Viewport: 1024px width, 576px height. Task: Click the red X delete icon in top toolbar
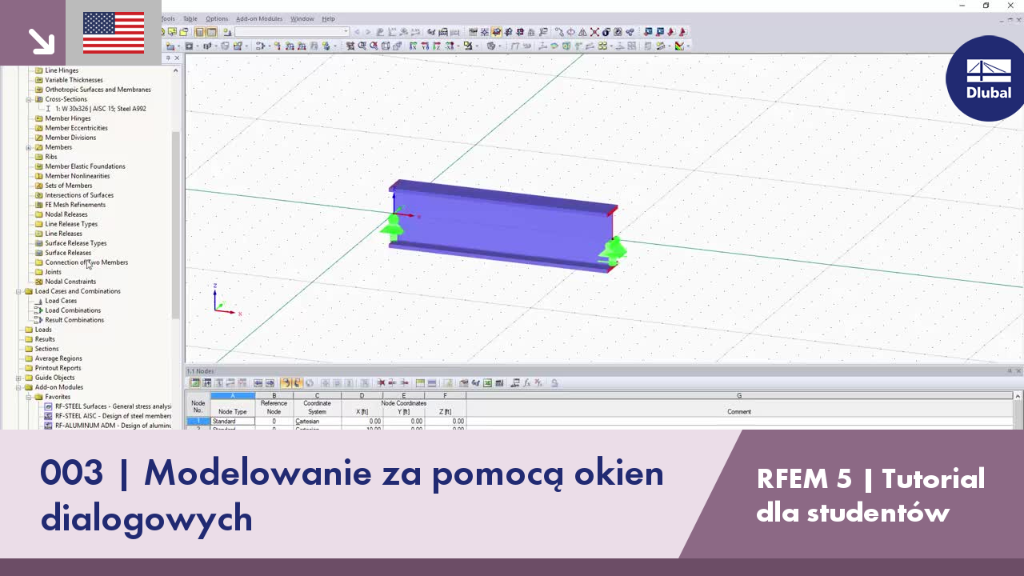tap(594, 31)
